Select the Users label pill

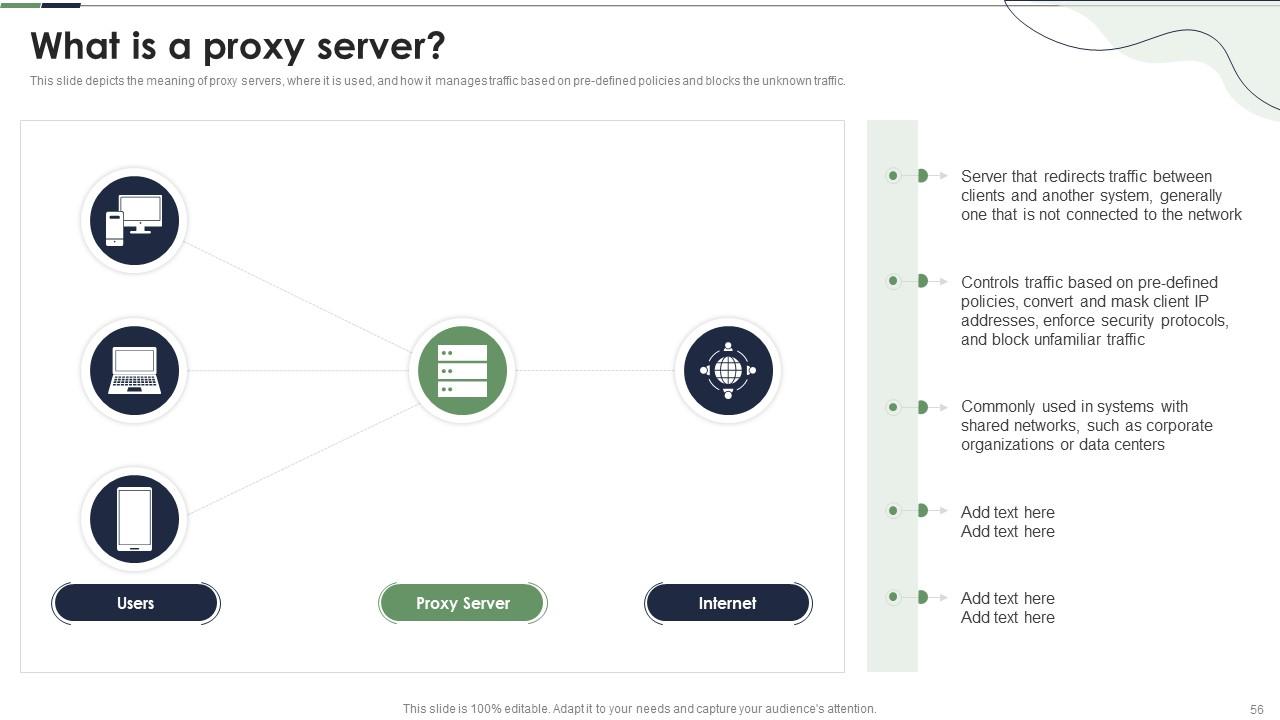[135, 603]
